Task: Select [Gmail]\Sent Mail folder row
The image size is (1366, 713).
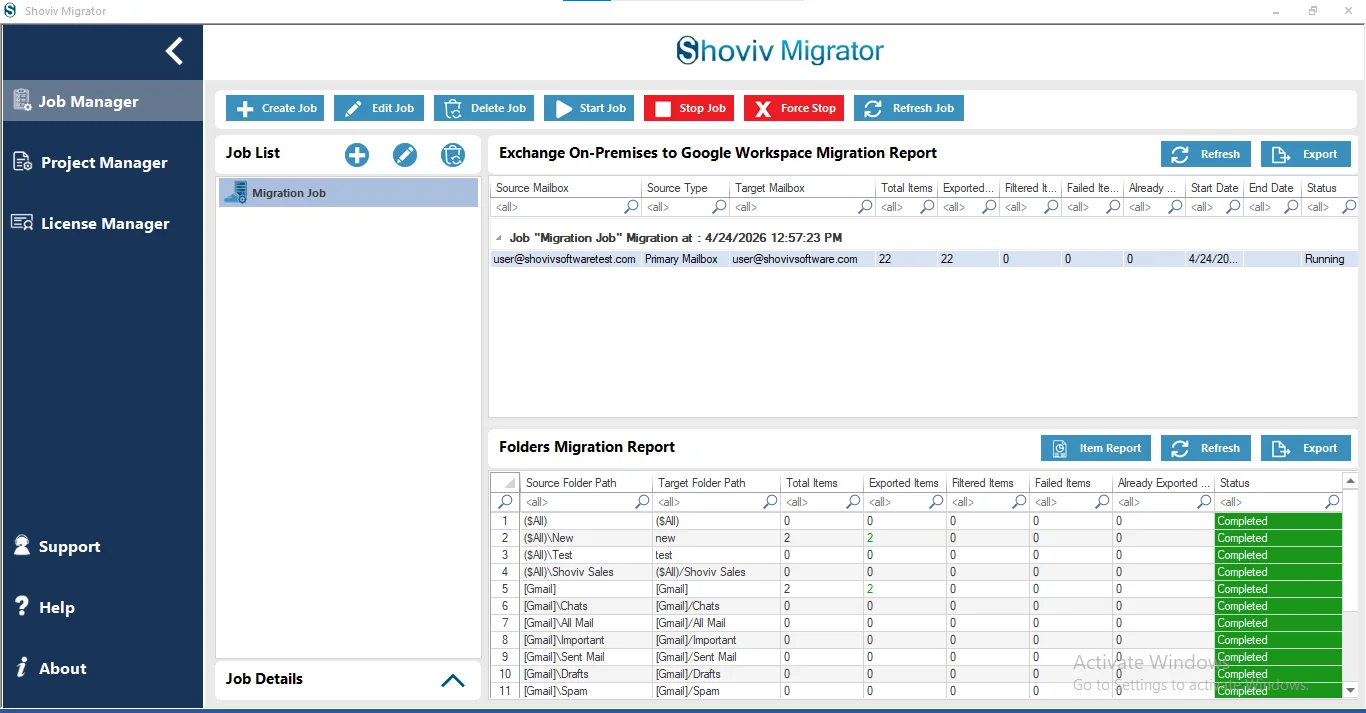Action: click(916, 657)
